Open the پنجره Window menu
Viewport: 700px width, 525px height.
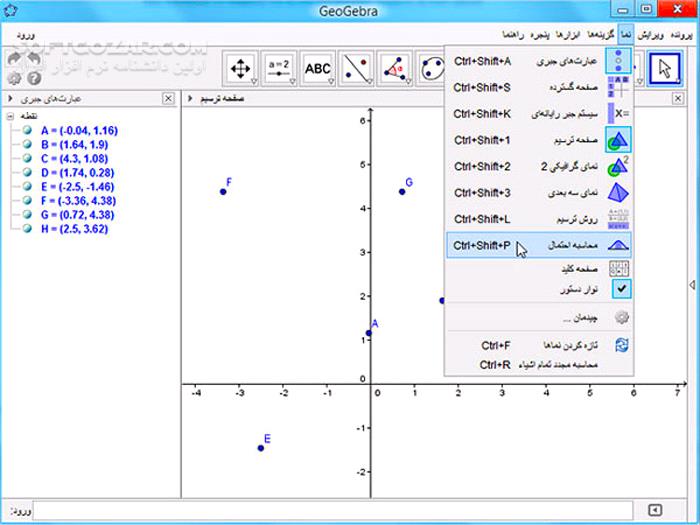[x=540, y=35]
